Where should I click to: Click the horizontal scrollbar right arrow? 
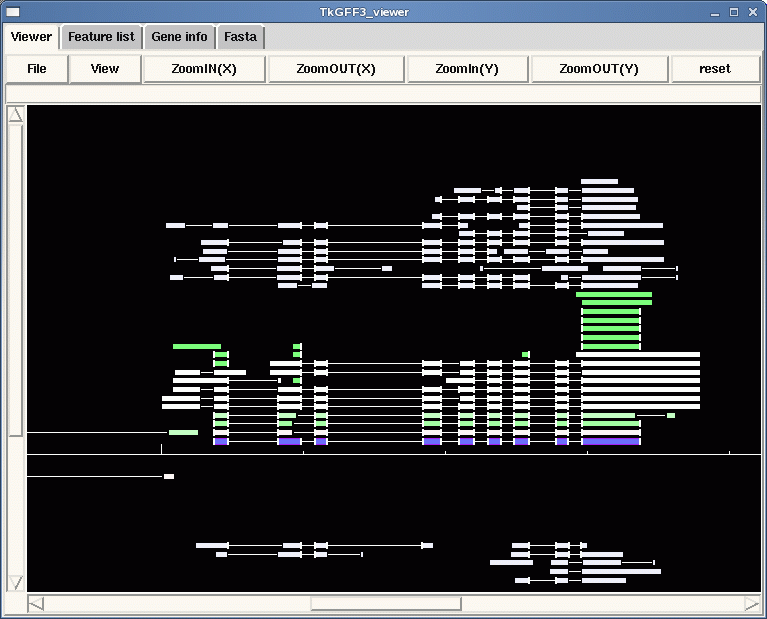(x=752, y=603)
